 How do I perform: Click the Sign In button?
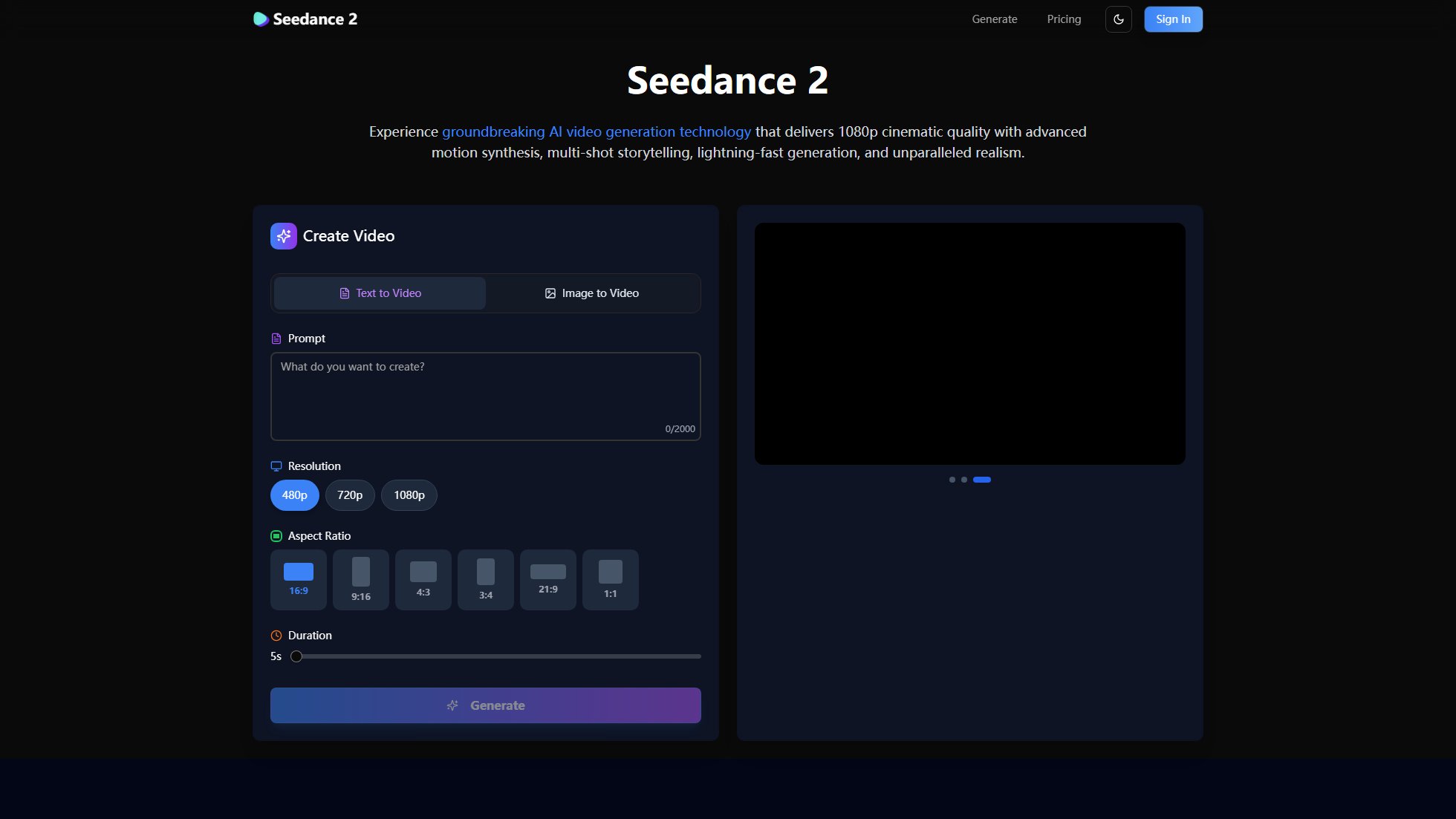click(1173, 19)
